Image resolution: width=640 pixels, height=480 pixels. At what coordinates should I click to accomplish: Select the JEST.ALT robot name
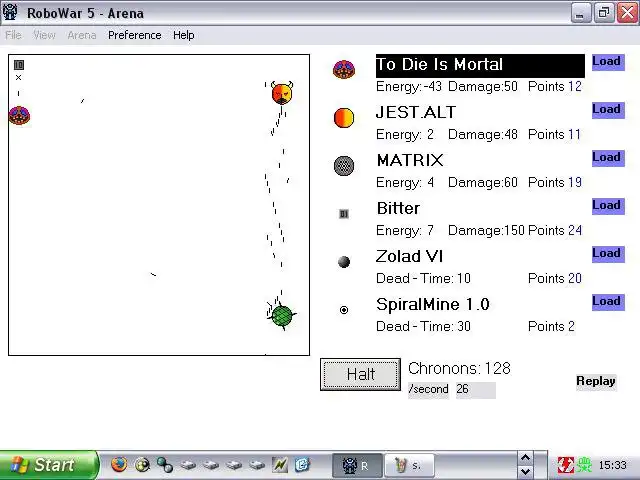coord(416,112)
